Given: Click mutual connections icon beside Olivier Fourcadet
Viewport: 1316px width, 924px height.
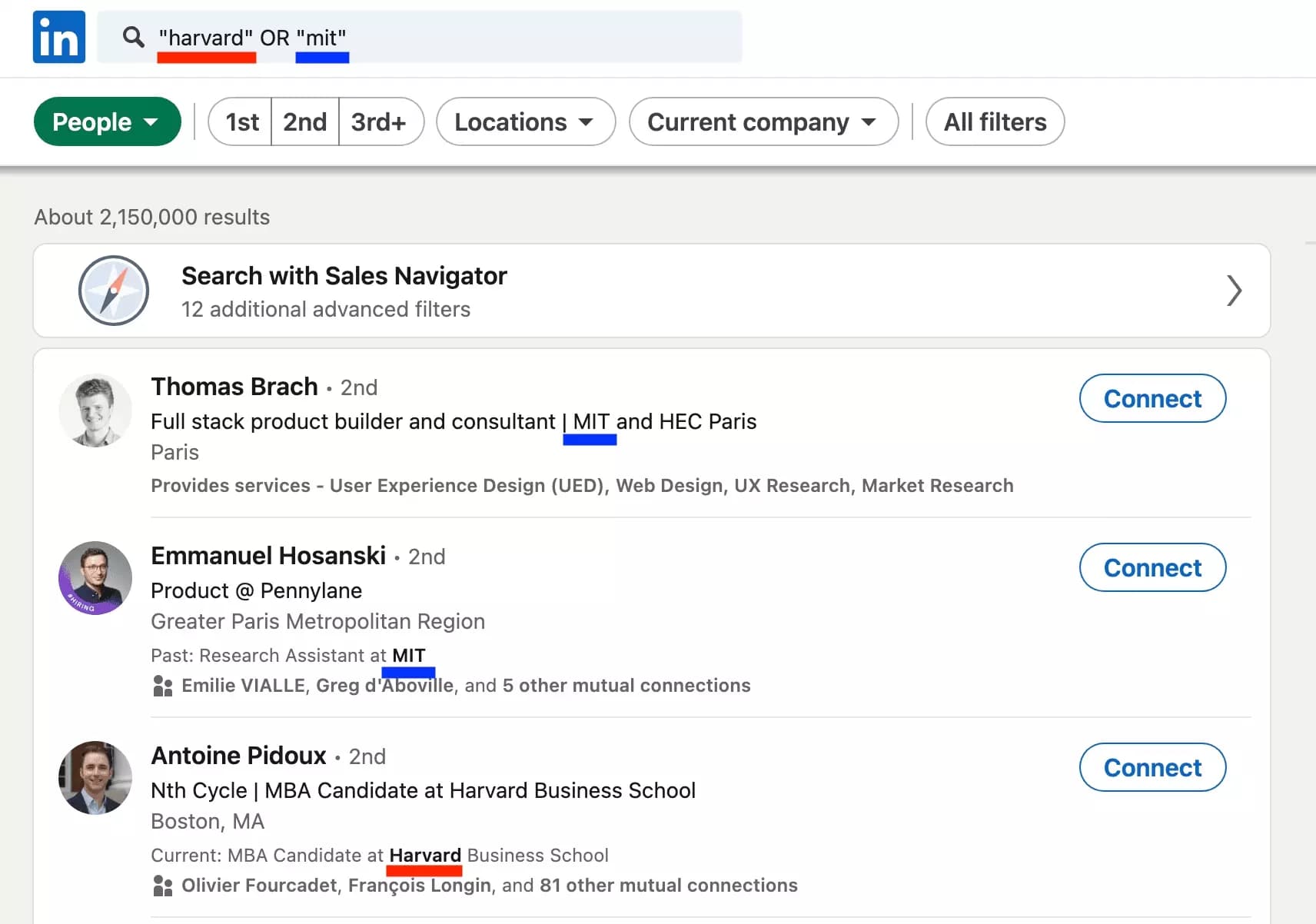Looking at the screenshot, I should [162, 886].
